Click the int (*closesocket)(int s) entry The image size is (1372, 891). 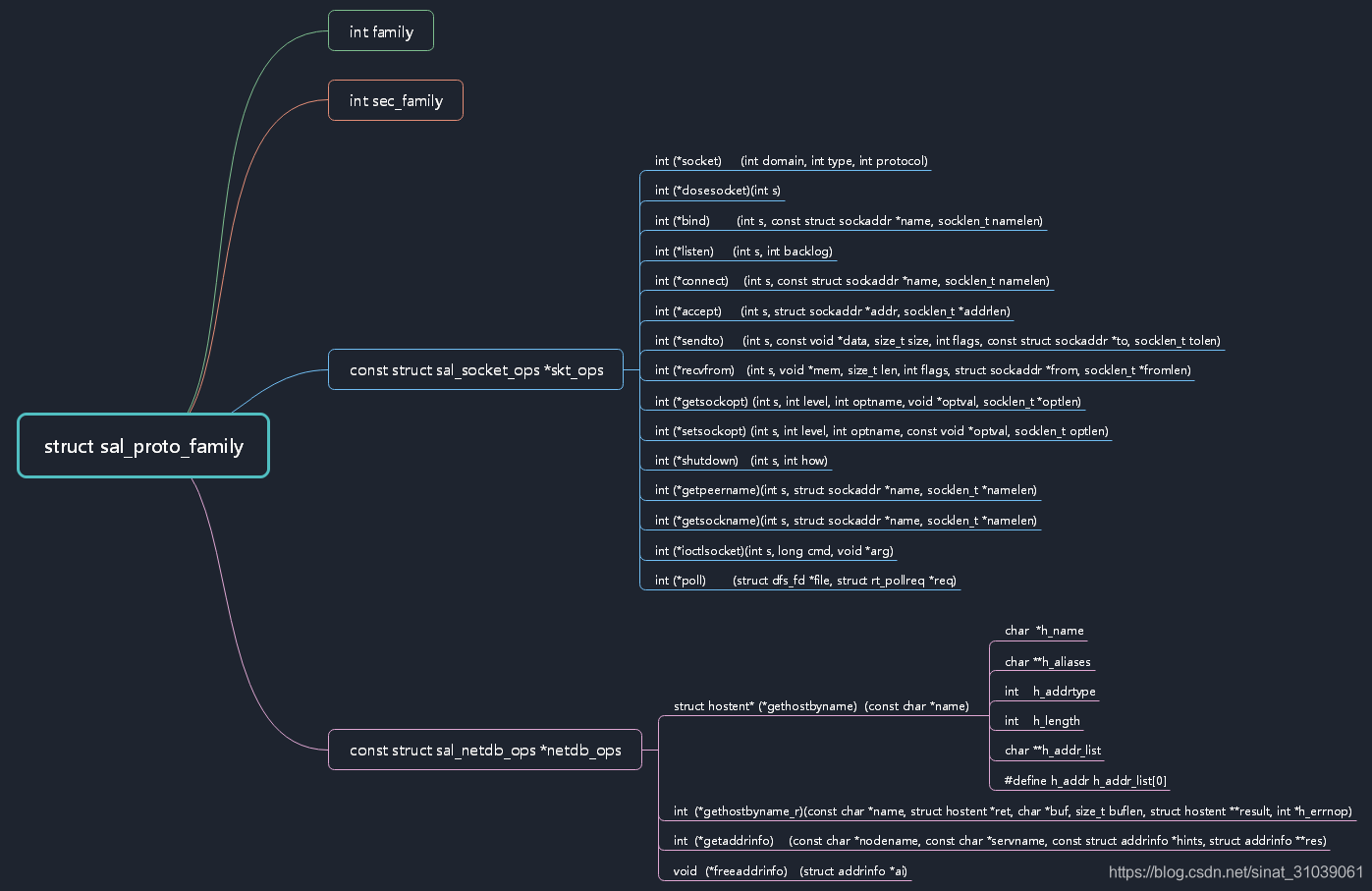[x=718, y=191]
